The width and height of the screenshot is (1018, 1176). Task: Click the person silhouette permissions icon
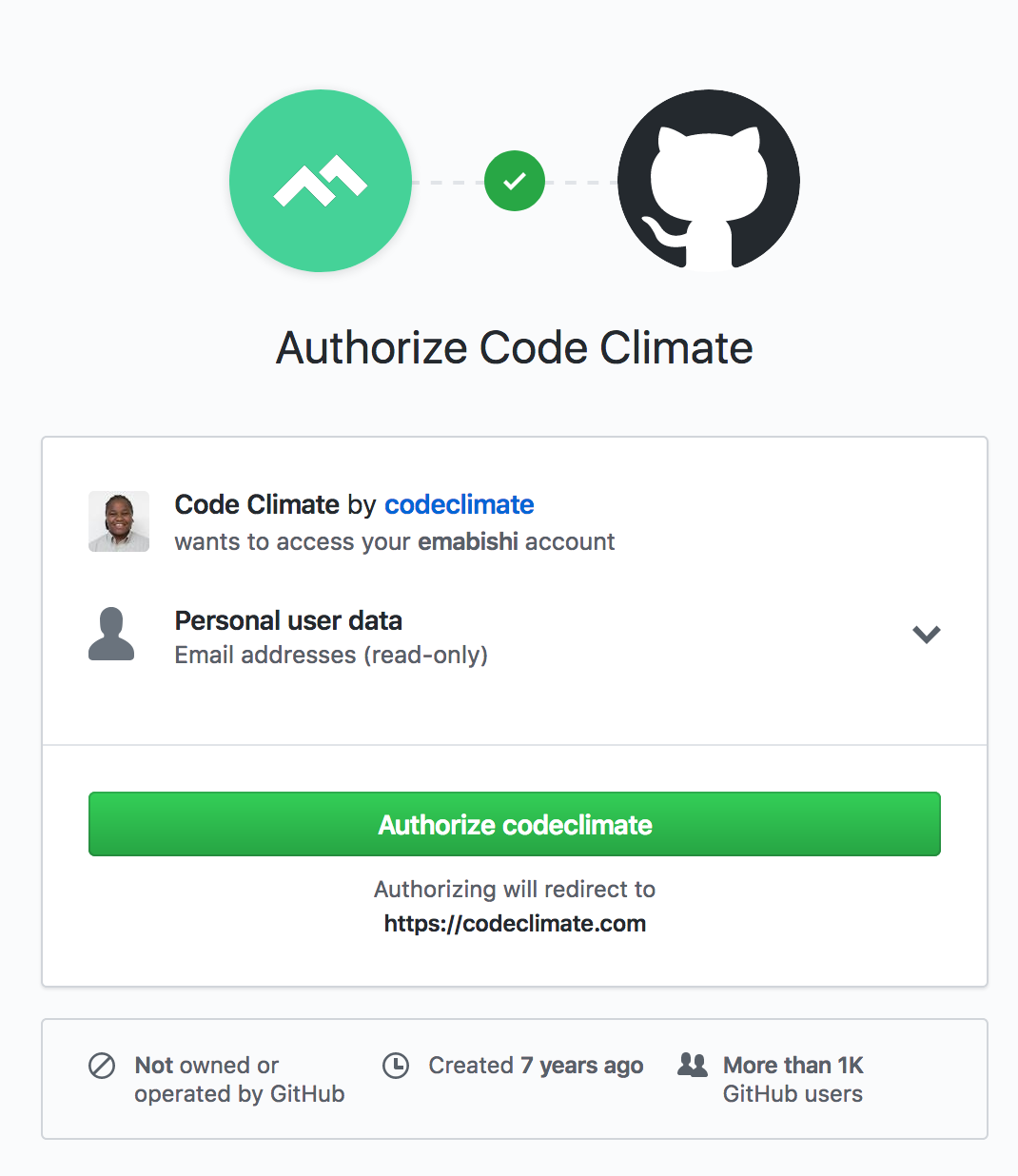(x=111, y=634)
